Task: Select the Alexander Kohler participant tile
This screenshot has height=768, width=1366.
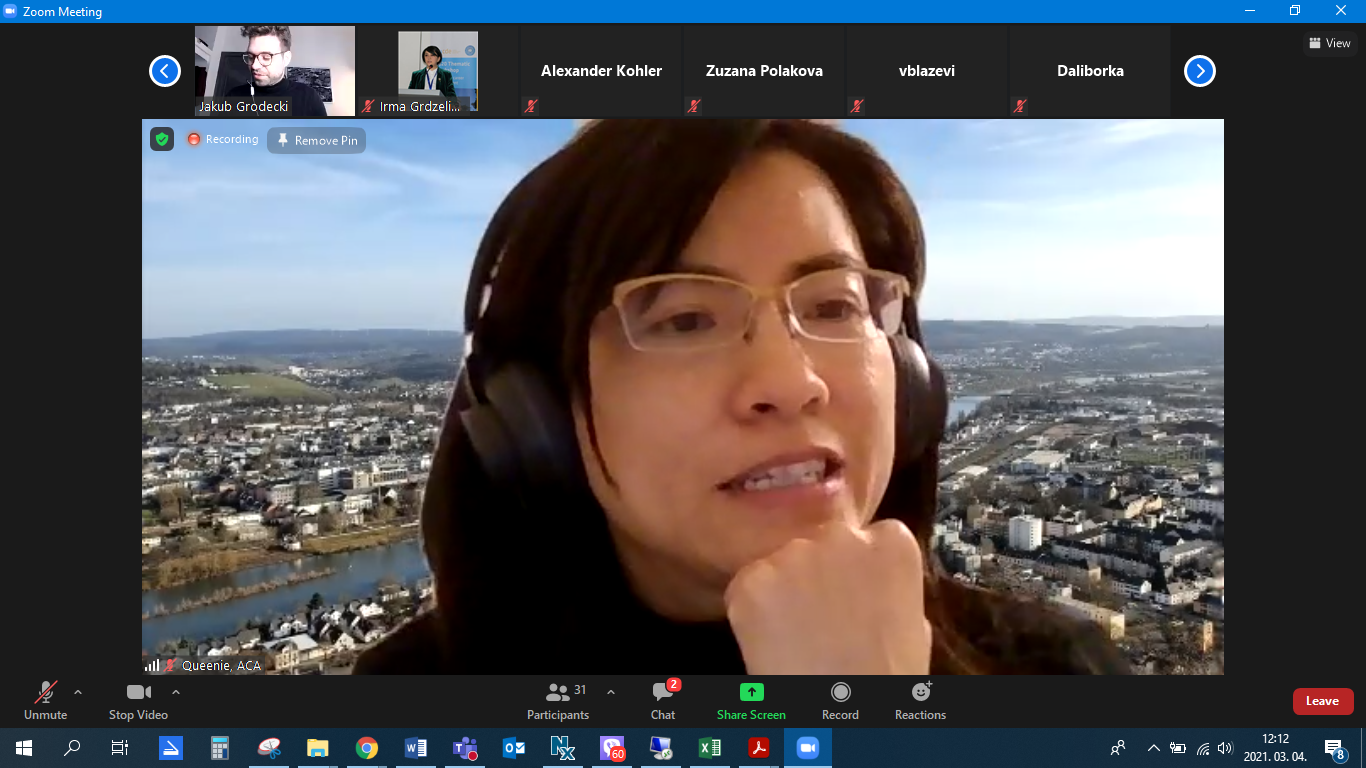Action: click(x=601, y=71)
